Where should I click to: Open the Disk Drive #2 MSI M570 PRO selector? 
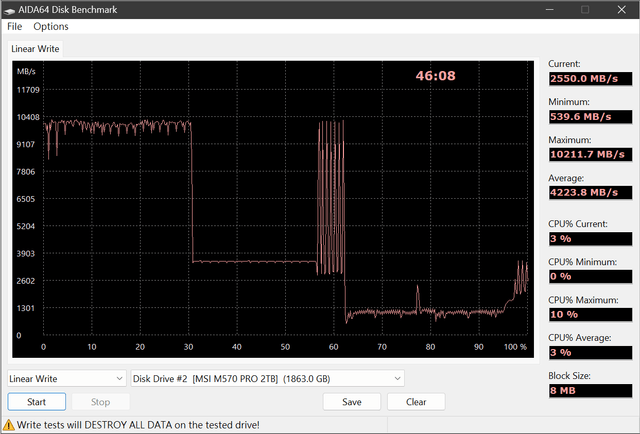pyautogui.click(x=267, y=378)
